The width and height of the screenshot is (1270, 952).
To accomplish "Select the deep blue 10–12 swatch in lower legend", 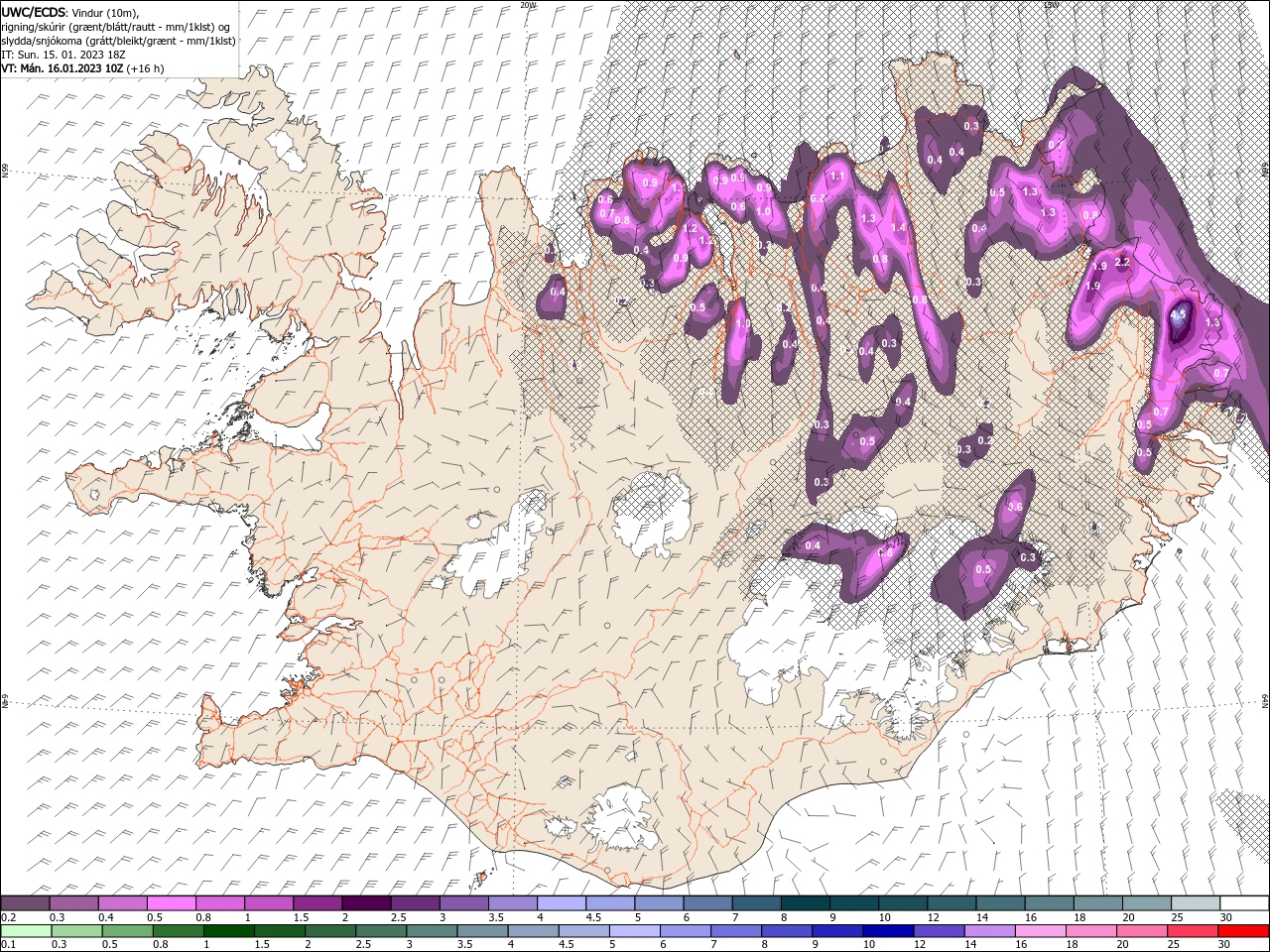I will click(x=887, y=931).
